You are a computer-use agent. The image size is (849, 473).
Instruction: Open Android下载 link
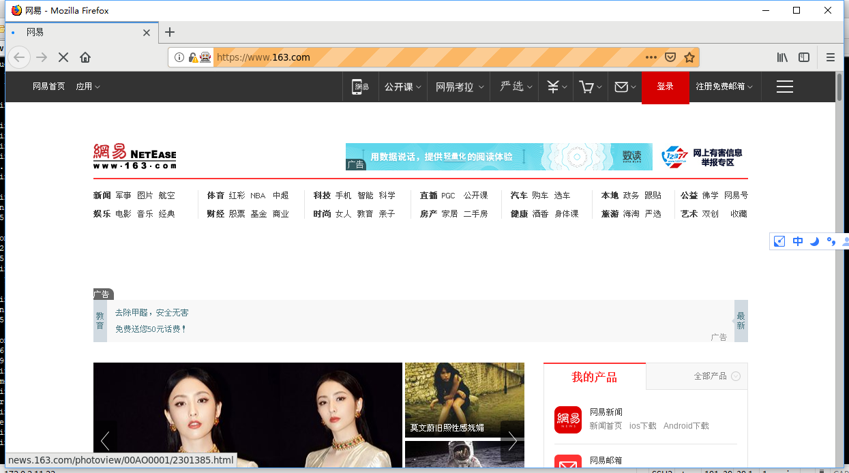tap(686, 426)
